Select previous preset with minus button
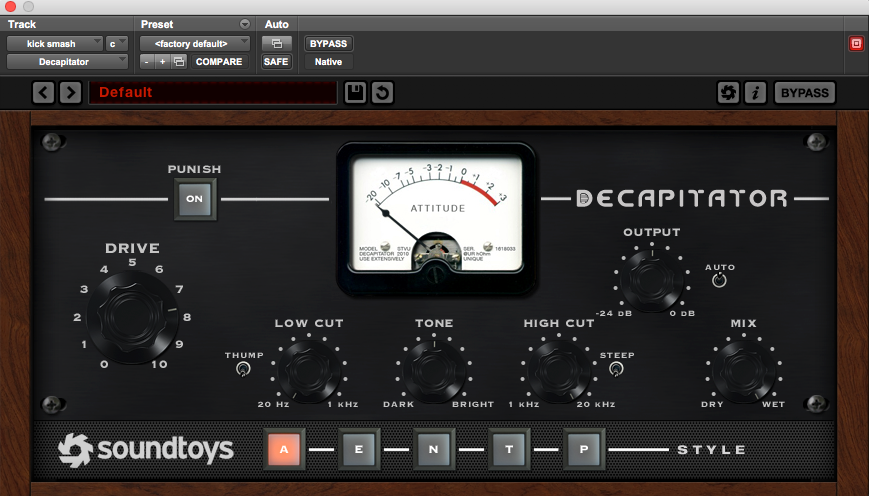 click(x=146, y=62)
